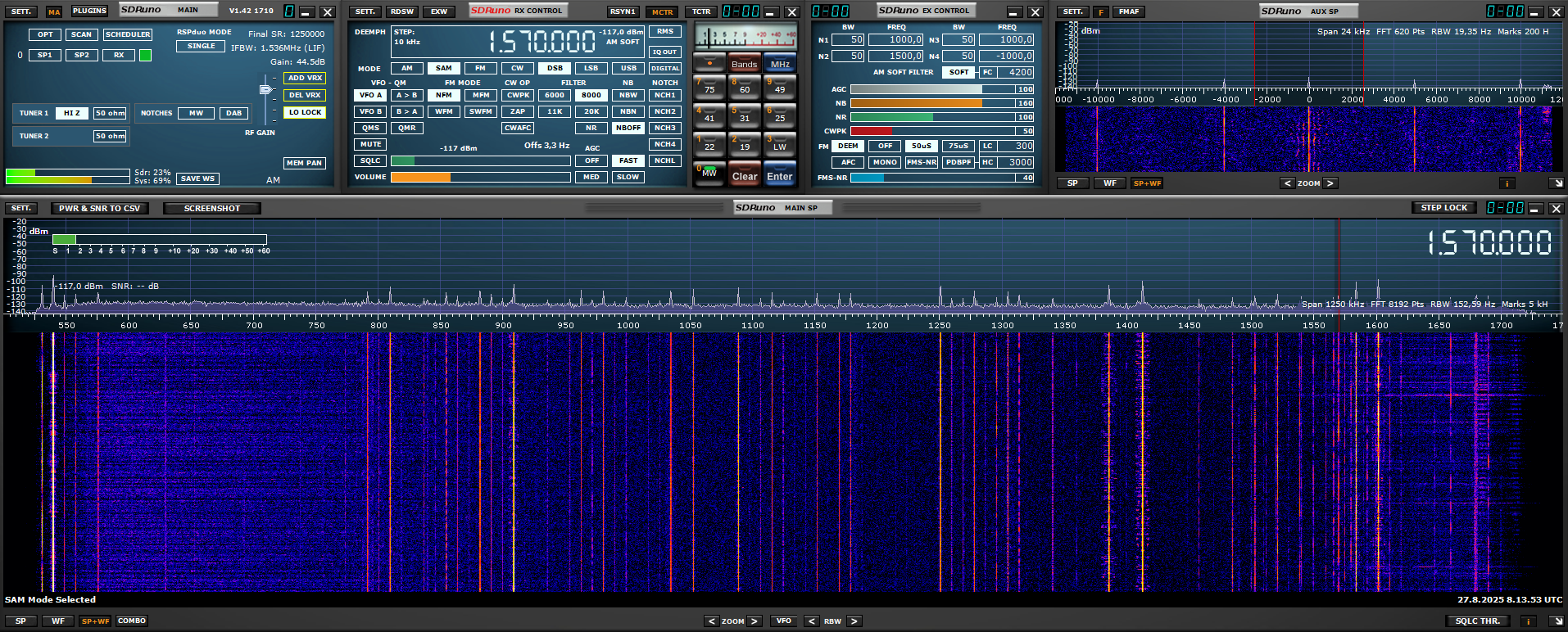Image resolution: width=1568 pixels, height=632 pixels.
Task: Click the Clear key on the keypad
Action: pos(745,174)
